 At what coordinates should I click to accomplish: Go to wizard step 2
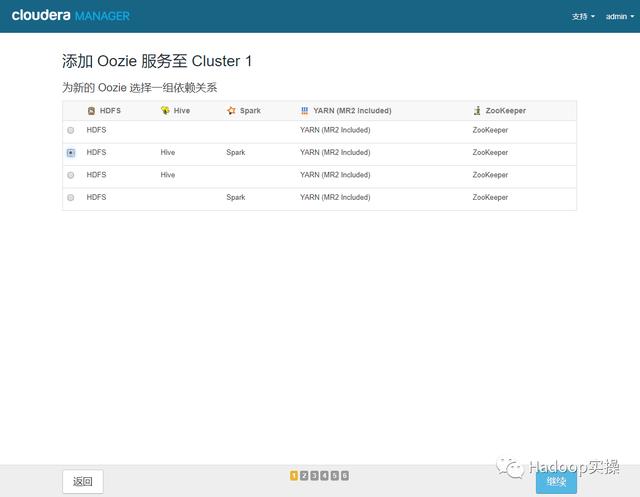tap(304, 475)
